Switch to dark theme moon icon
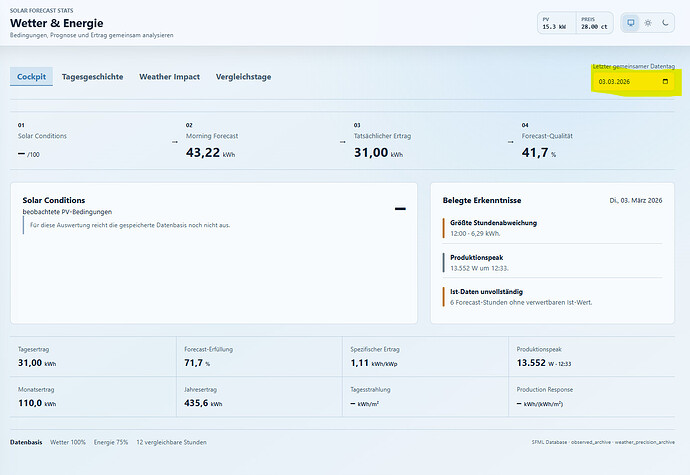 point(665,23)
